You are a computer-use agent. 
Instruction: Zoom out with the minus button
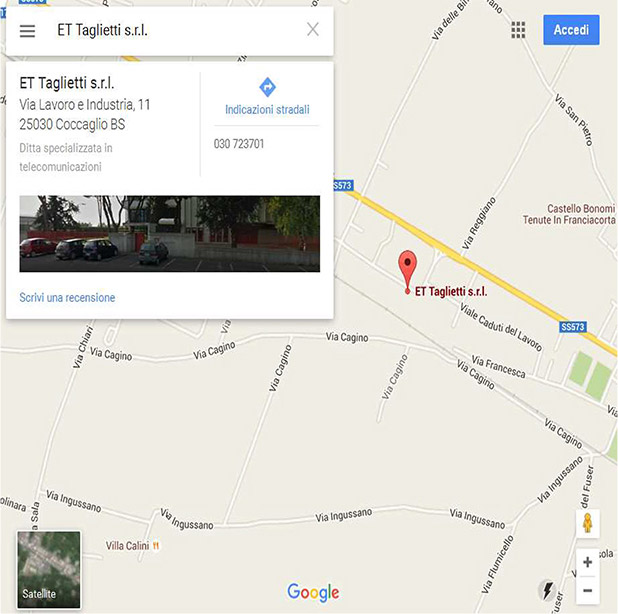point(587,590)
